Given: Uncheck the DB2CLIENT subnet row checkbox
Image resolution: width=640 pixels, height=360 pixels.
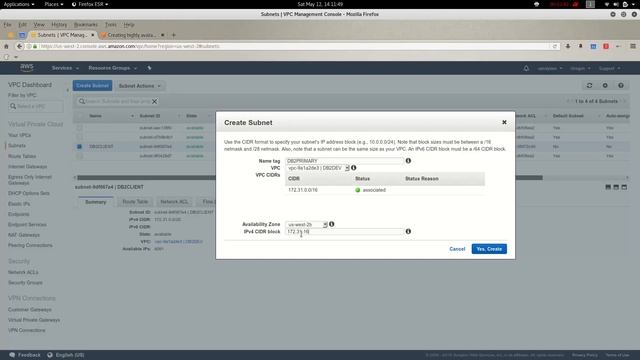Looking at the screenshot, I should coord(79,147).
